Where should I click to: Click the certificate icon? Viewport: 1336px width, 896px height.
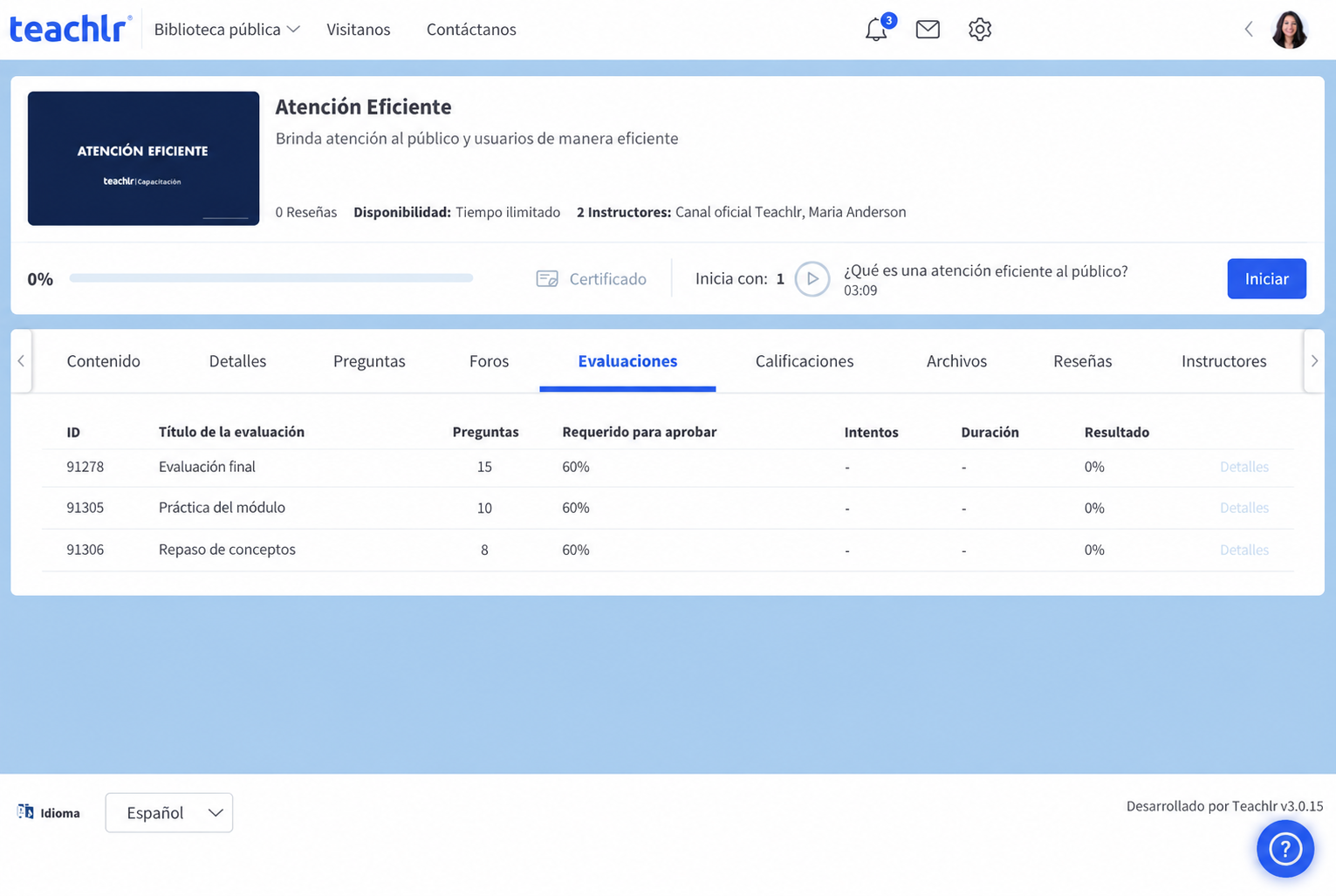(x=547, y=279)
